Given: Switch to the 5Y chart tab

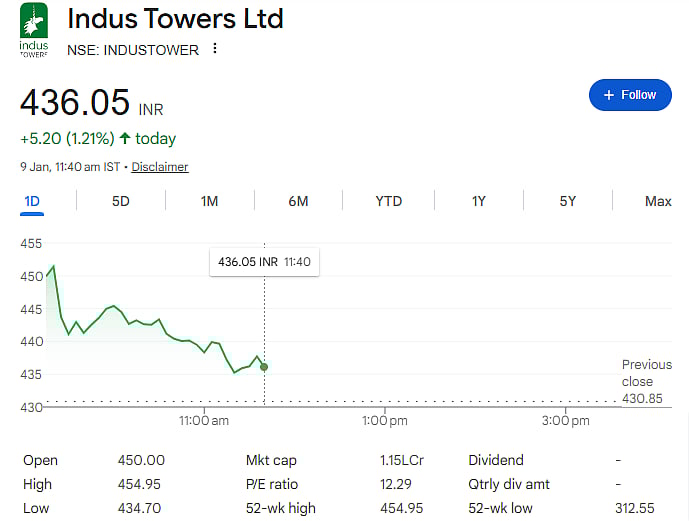Looking at the screenshot, I should (x=568, y=201).
